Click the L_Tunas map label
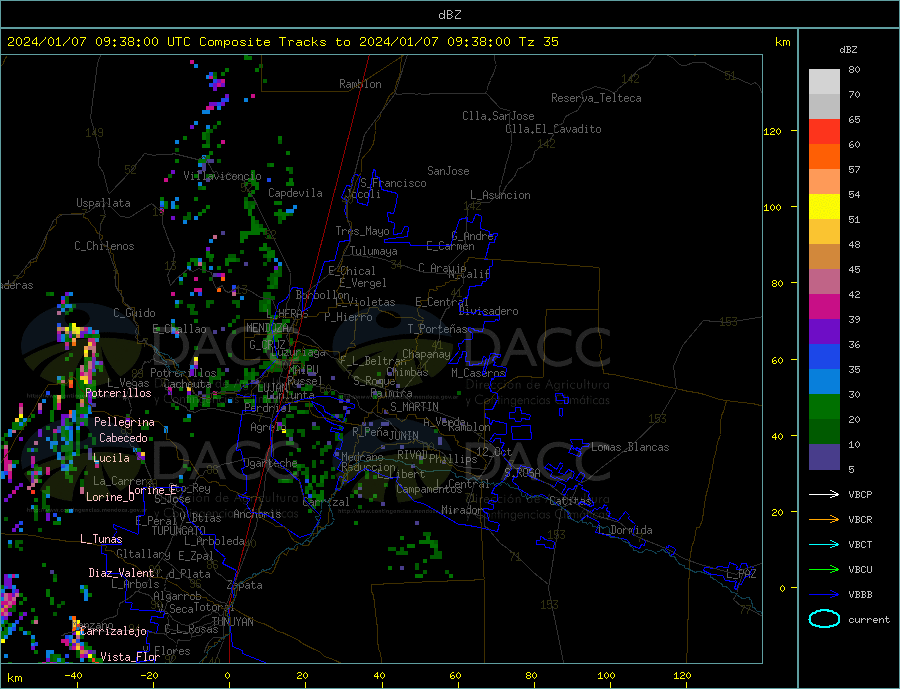The width and height of the screenshot is (900, 689). pos(101,539)
